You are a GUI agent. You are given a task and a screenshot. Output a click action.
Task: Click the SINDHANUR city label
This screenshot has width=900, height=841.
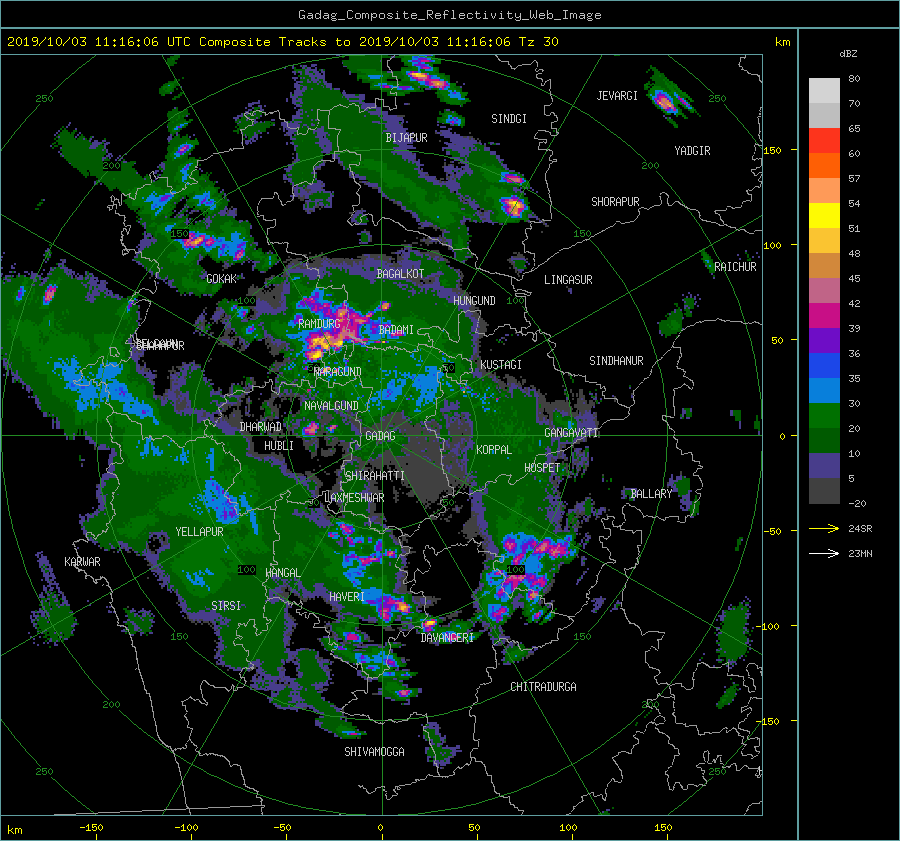pyautogui.click(x=616, y=361)
